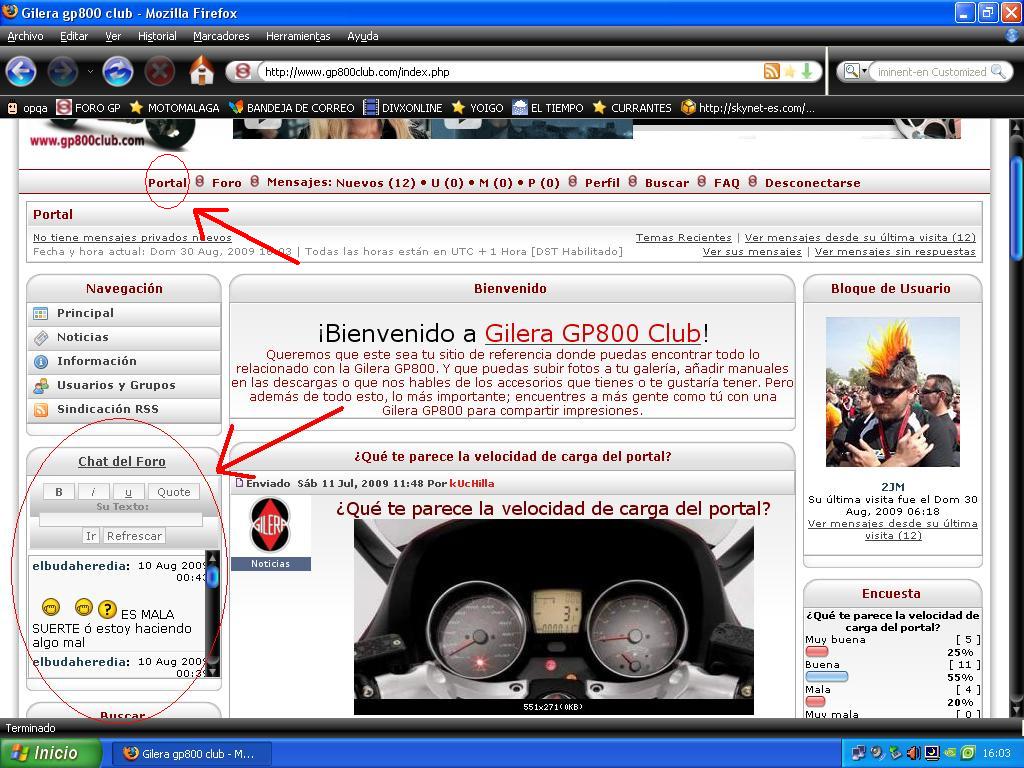Viewport: 1024px width, 768px height.
Task: Click the chat box scrollbar thumb
Action: click(x=212, y=577)
